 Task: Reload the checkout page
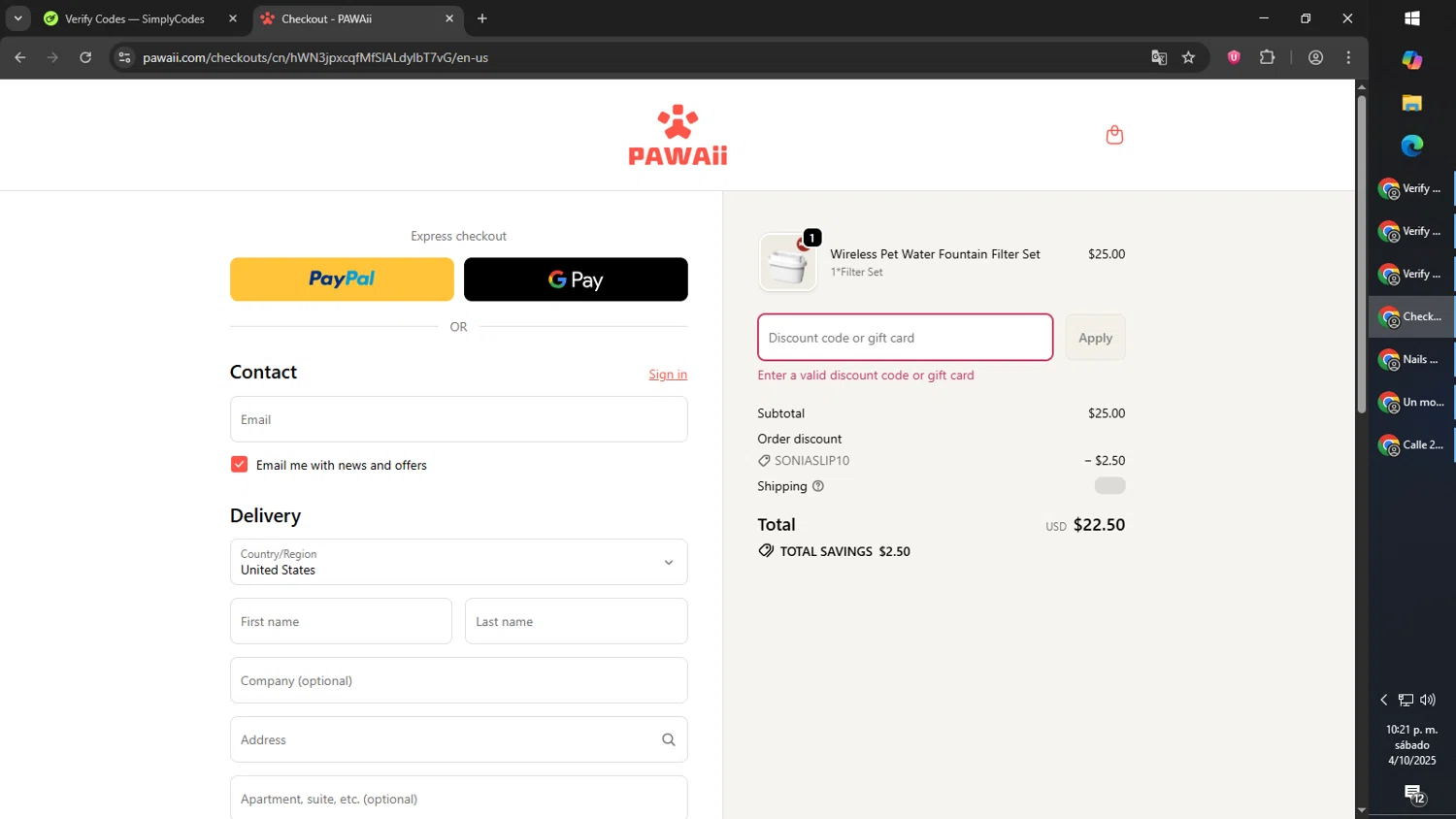tap(85, 57)
